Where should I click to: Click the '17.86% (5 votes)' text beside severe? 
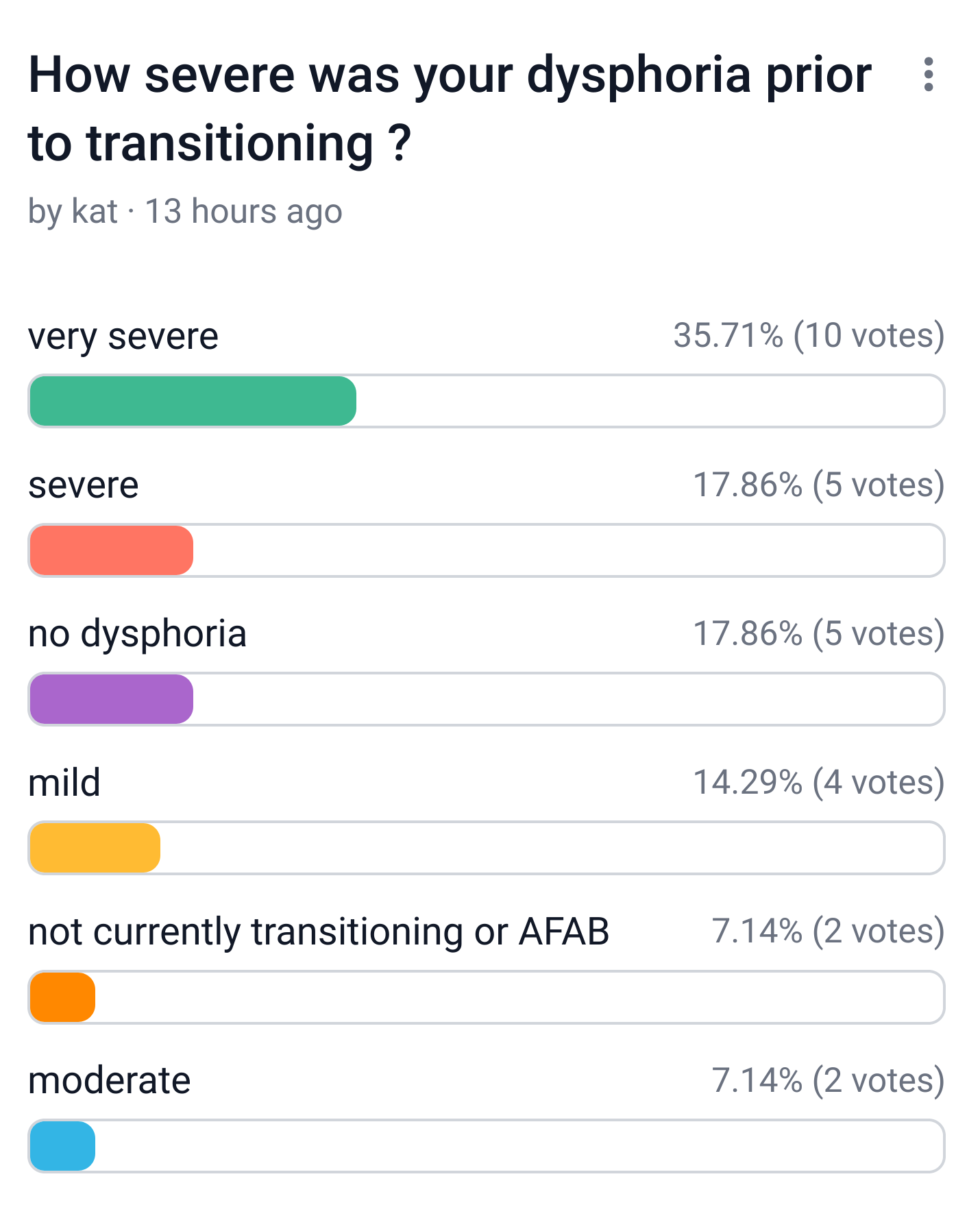pos(819,485)
